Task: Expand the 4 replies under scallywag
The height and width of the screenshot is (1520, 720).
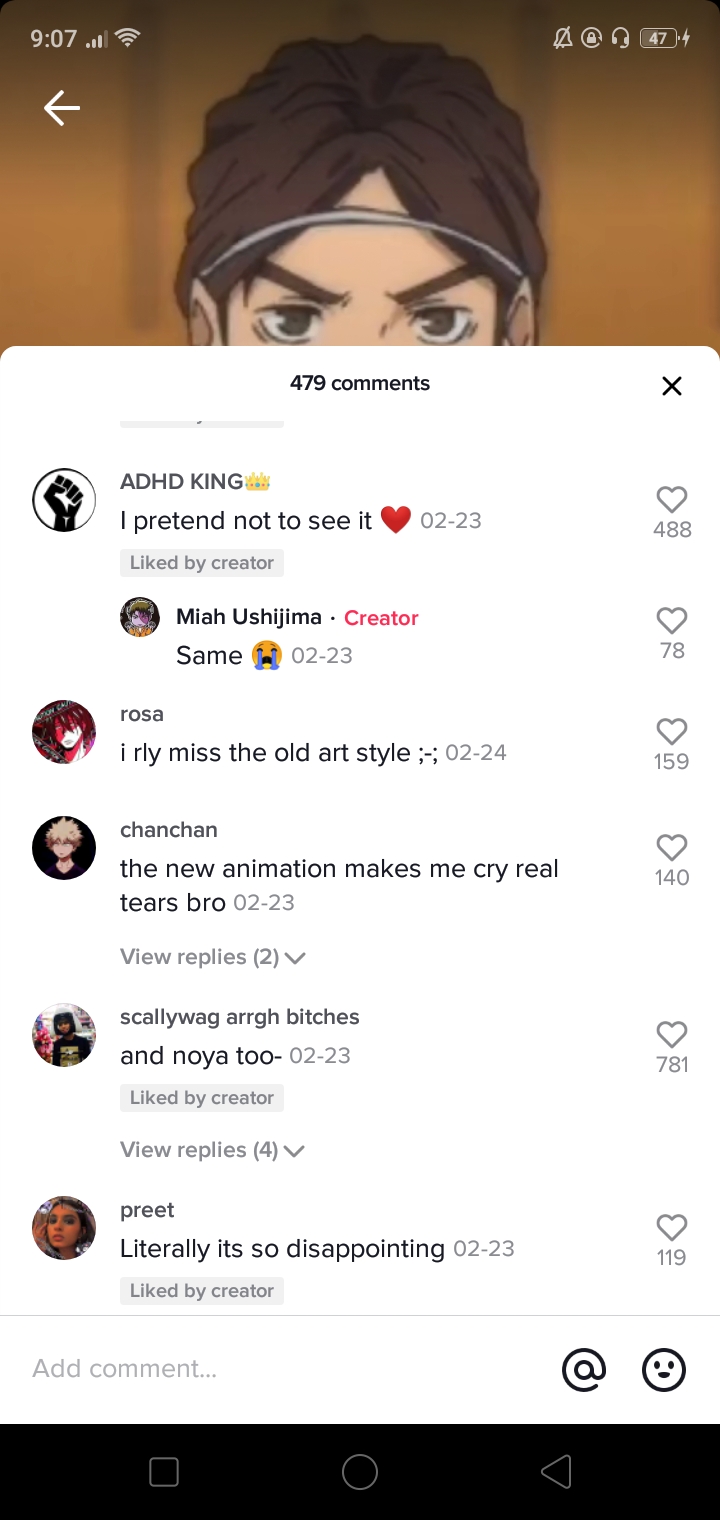Action: tap(212, 1150)
